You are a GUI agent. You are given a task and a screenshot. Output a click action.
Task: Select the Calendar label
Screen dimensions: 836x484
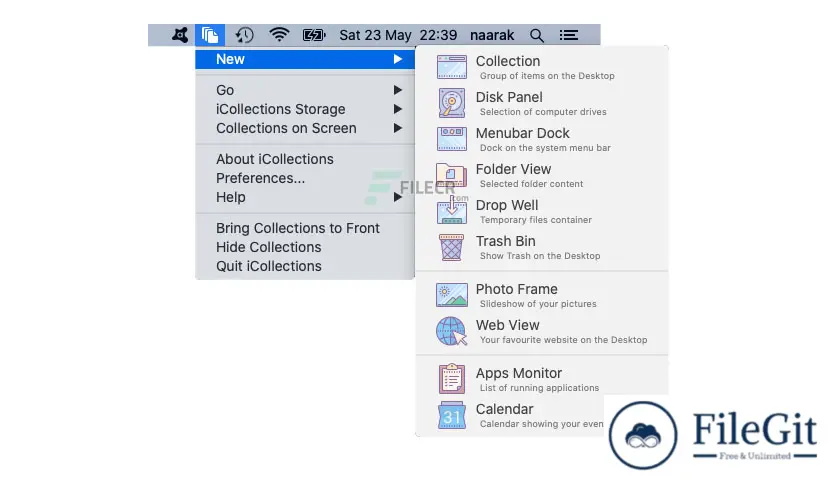504,409
